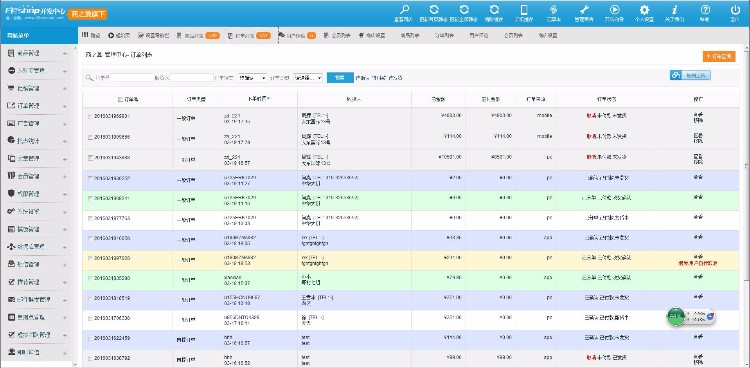This screenshot has width=750, height=368.
Task: Tick the checkbox of the order dated 02-17
Action: point(90,318)
